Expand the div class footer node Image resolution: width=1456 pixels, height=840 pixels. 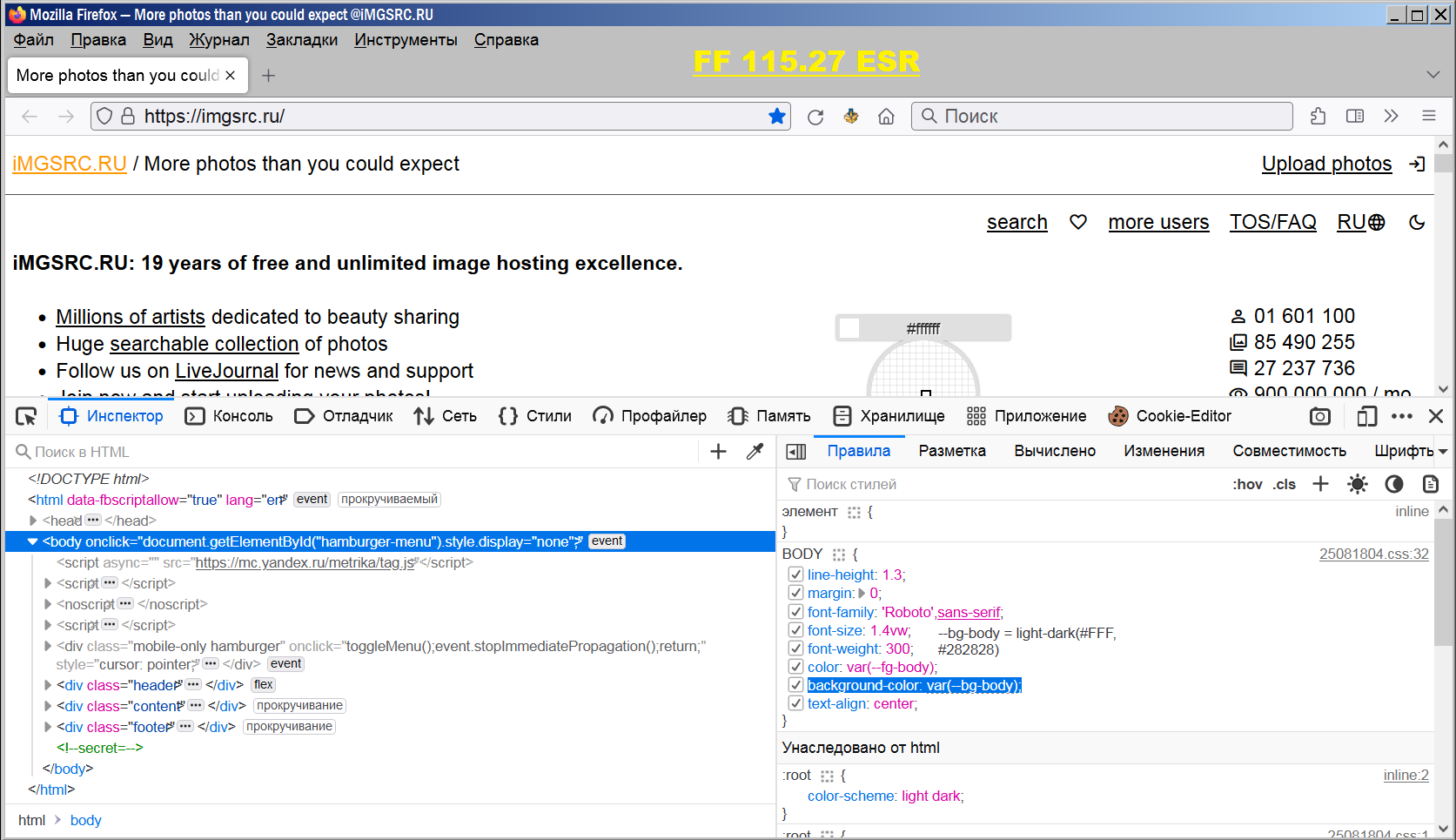48,727
